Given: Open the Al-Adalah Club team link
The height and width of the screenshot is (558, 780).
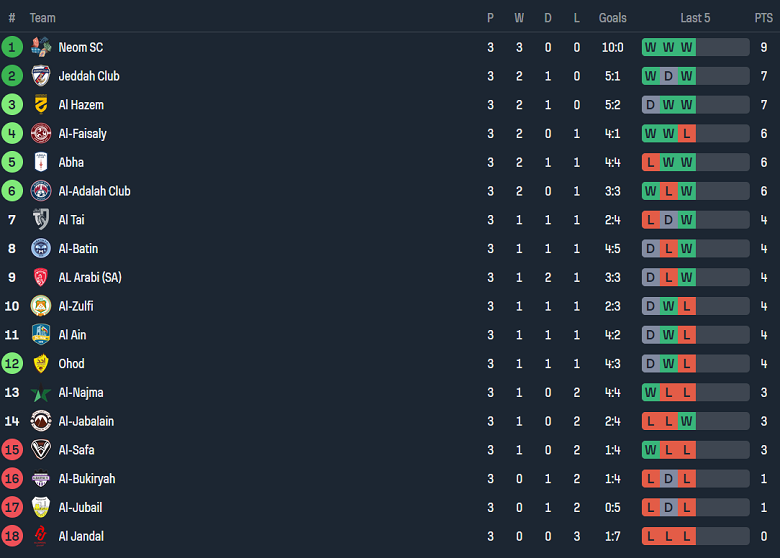Looking at the screenshot, I should click(94, 191).
